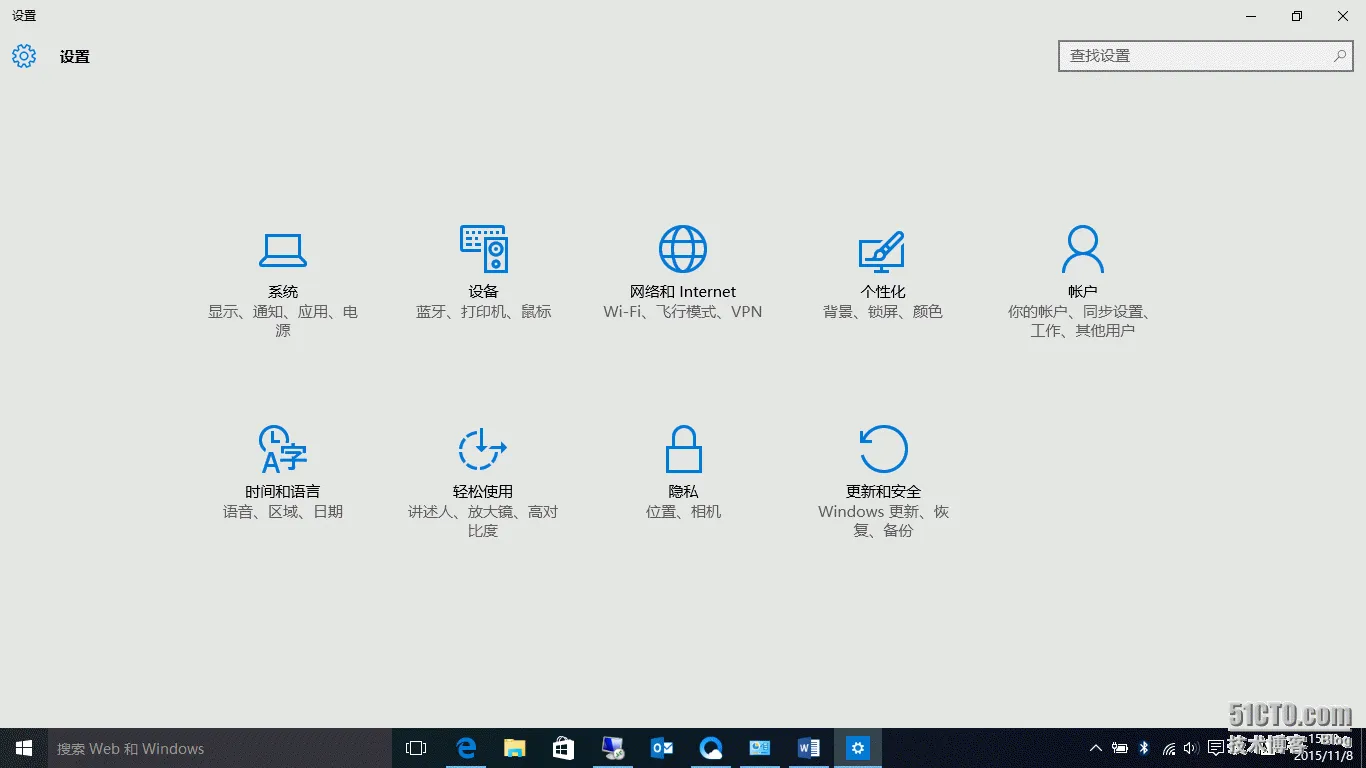Click the settings gear icon beside 设置 header

tap(24, 56)
